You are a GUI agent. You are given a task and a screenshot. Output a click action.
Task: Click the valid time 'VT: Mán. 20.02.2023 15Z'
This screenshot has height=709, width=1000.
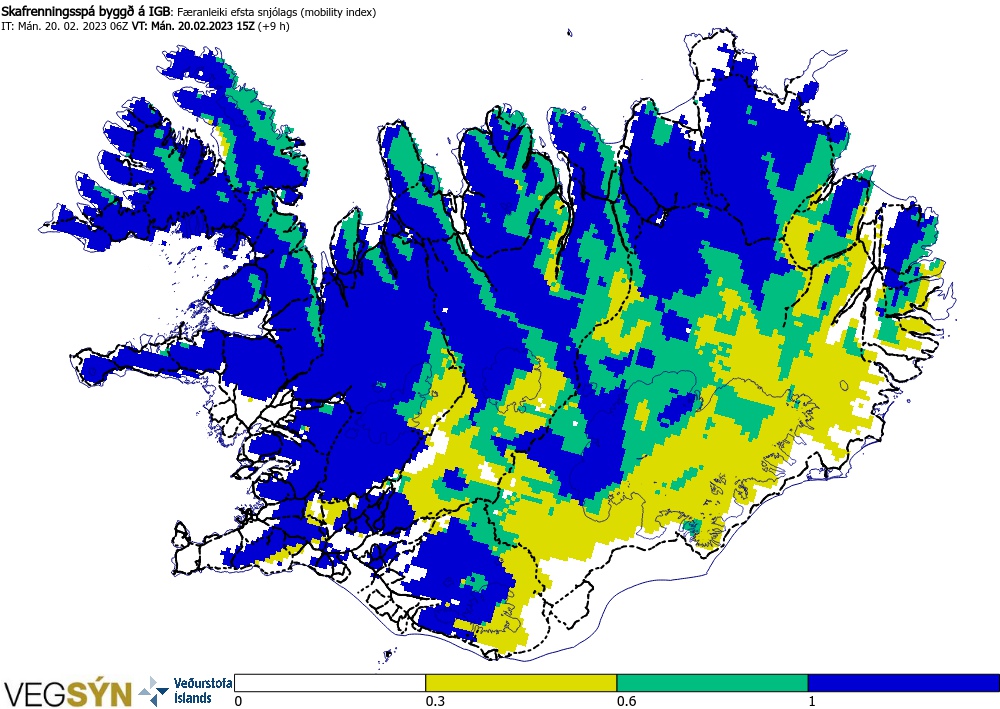(193, 26)
